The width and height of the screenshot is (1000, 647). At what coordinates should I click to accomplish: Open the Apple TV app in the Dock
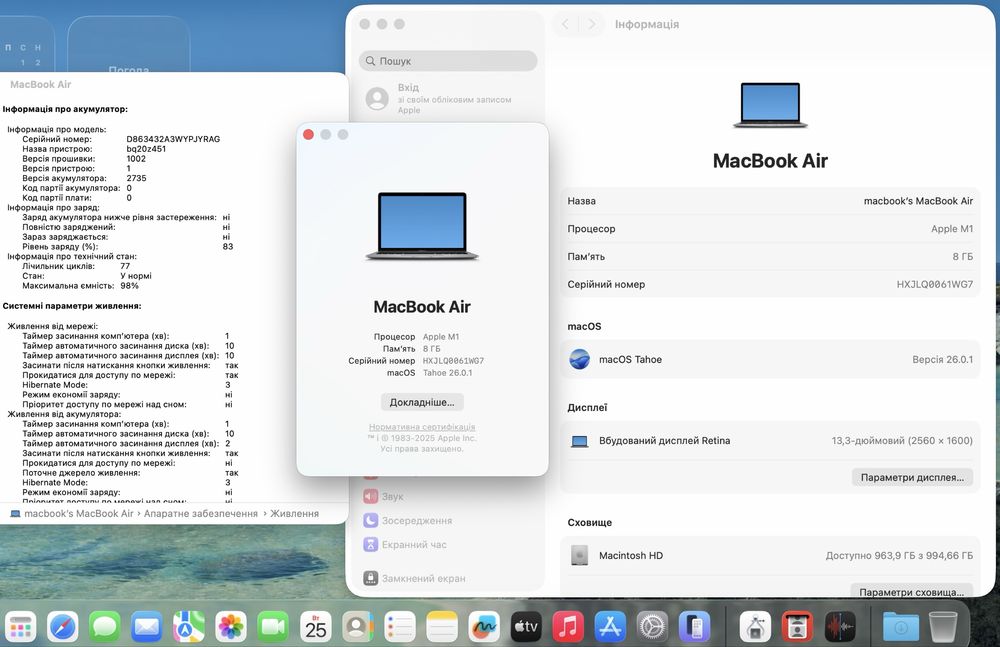point(526,627)
